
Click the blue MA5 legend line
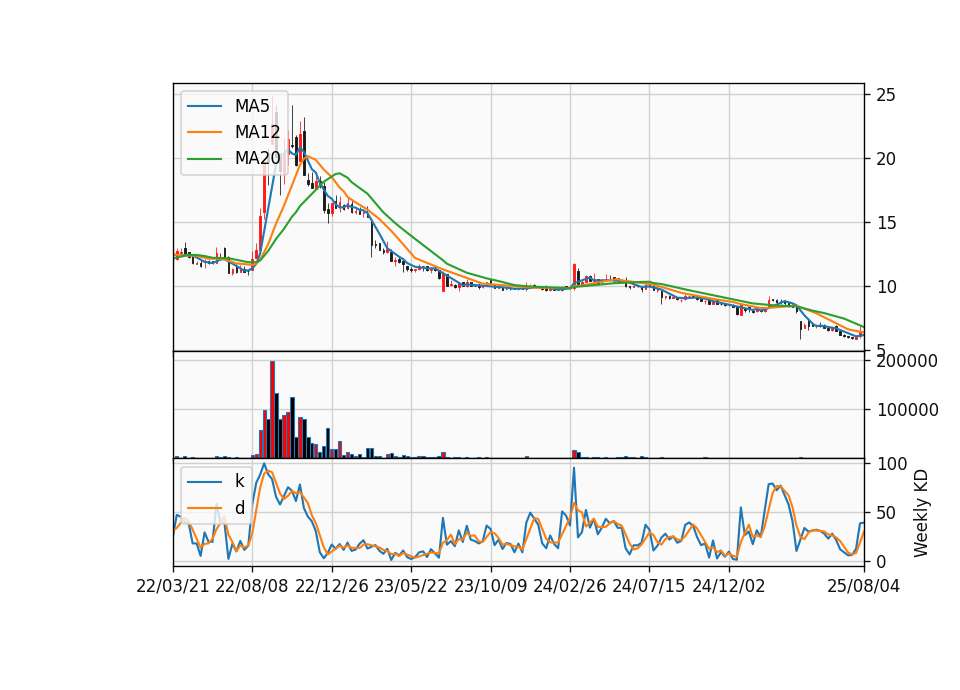tap(204, 106)
